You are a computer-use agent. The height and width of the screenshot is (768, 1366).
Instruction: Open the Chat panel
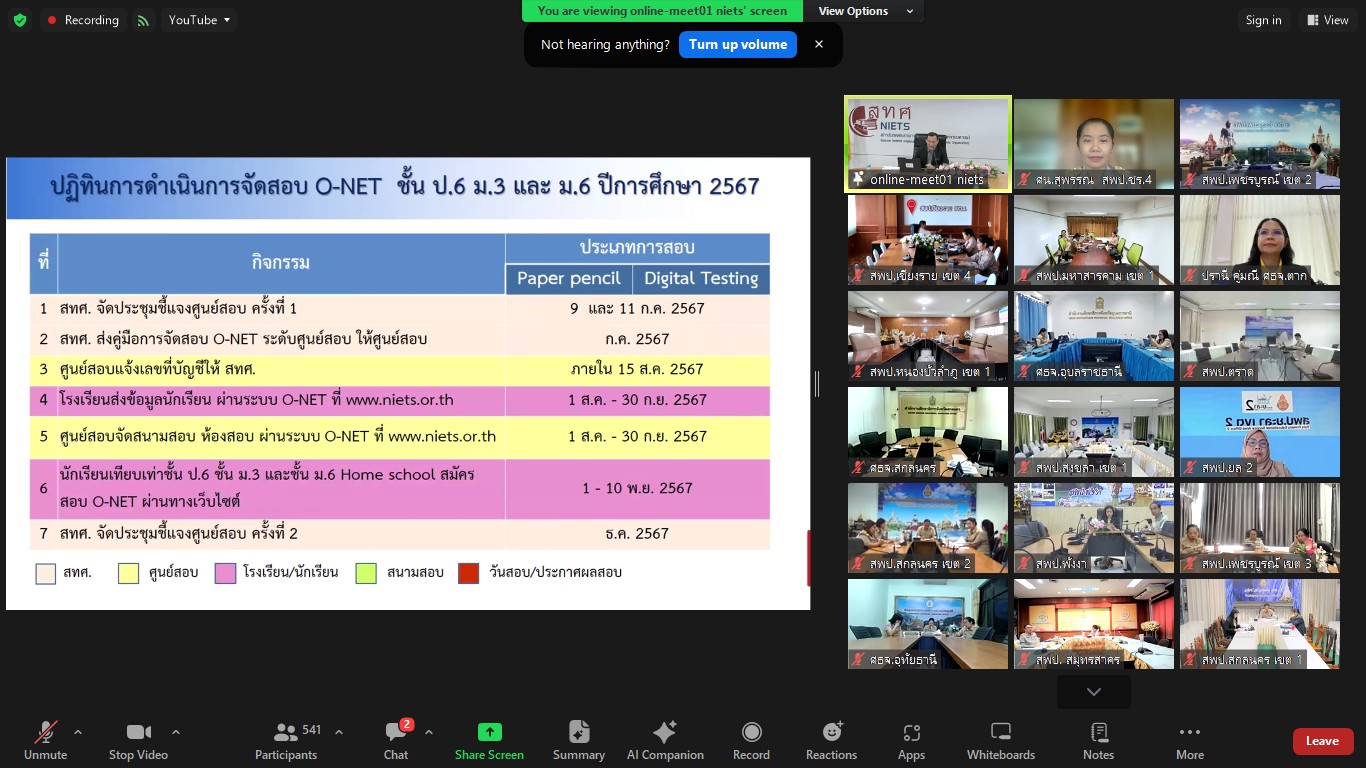click(x=396, y=741)
